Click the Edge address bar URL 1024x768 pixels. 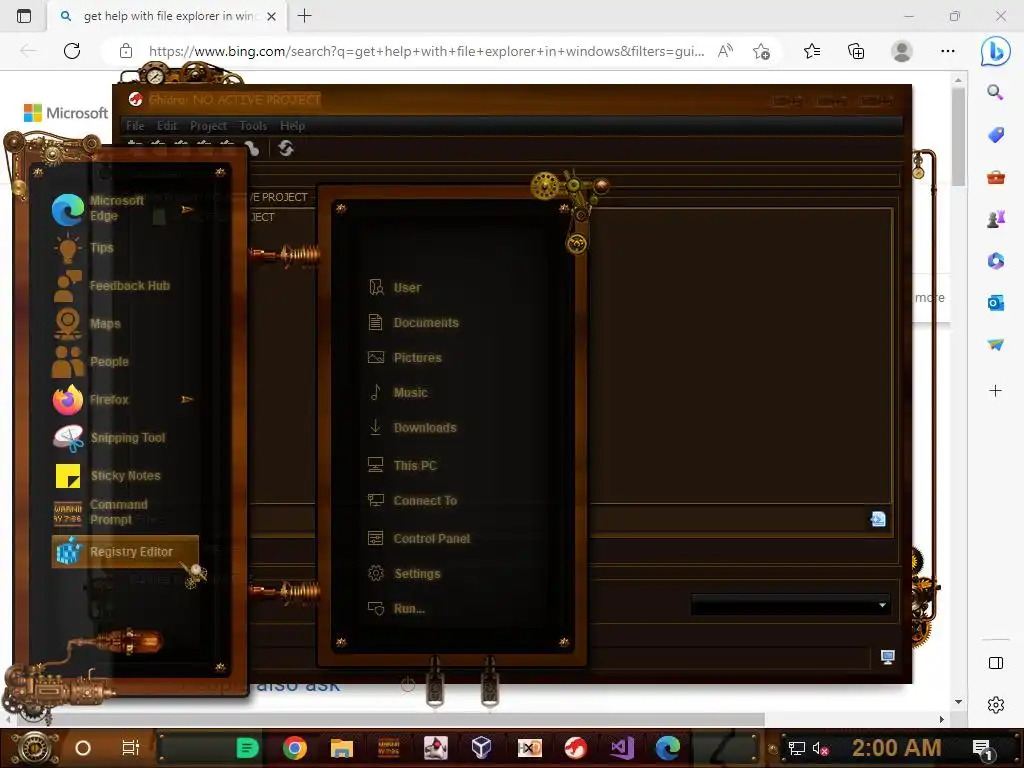[x=426, y=51]
